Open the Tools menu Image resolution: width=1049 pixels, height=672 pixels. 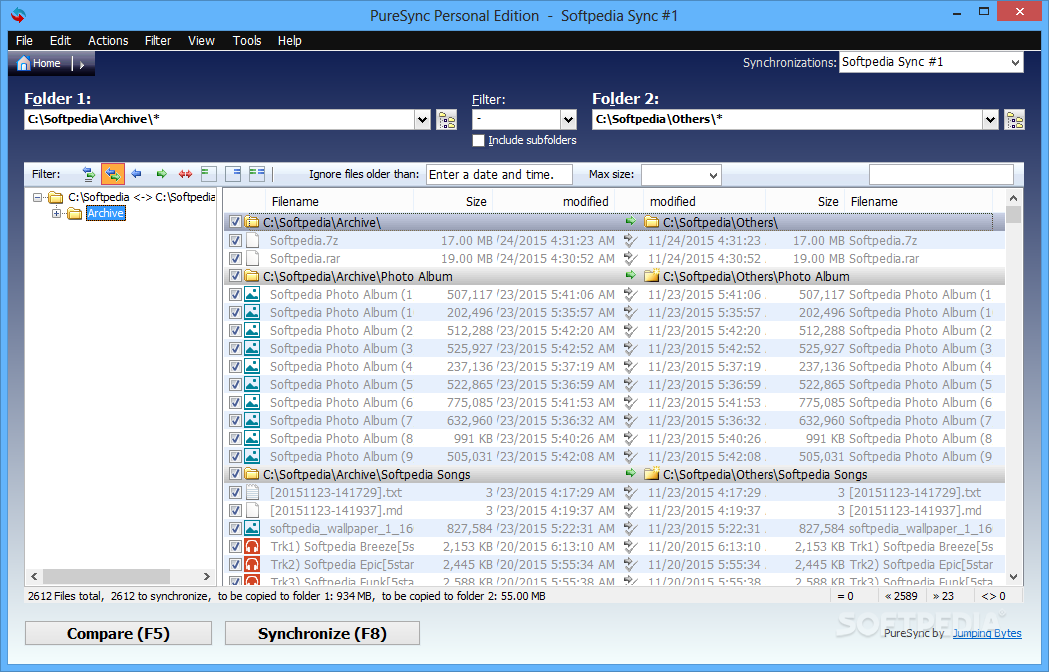pyautogui.click(x=247, y=41)
